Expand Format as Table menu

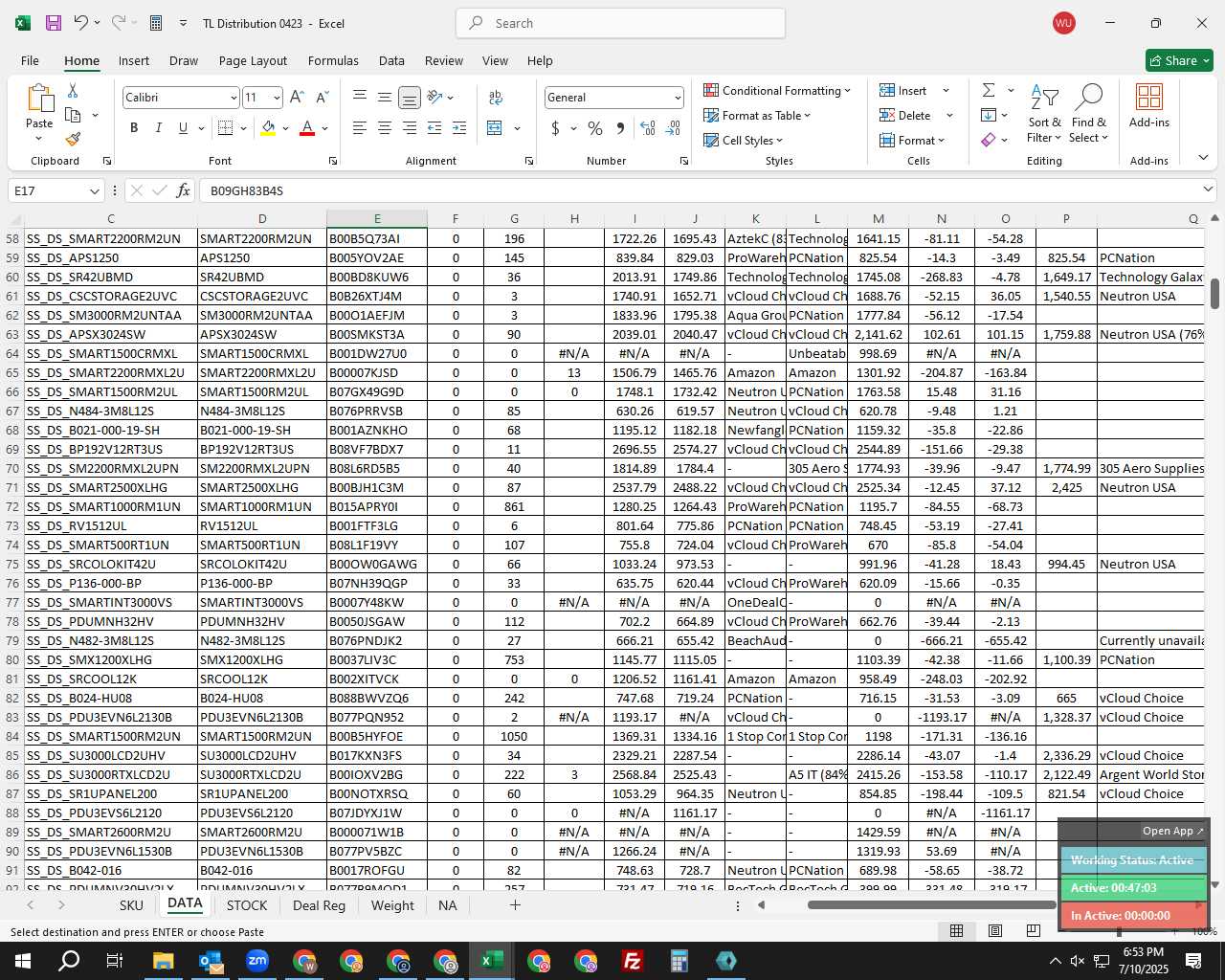click(x=757, y=115)
